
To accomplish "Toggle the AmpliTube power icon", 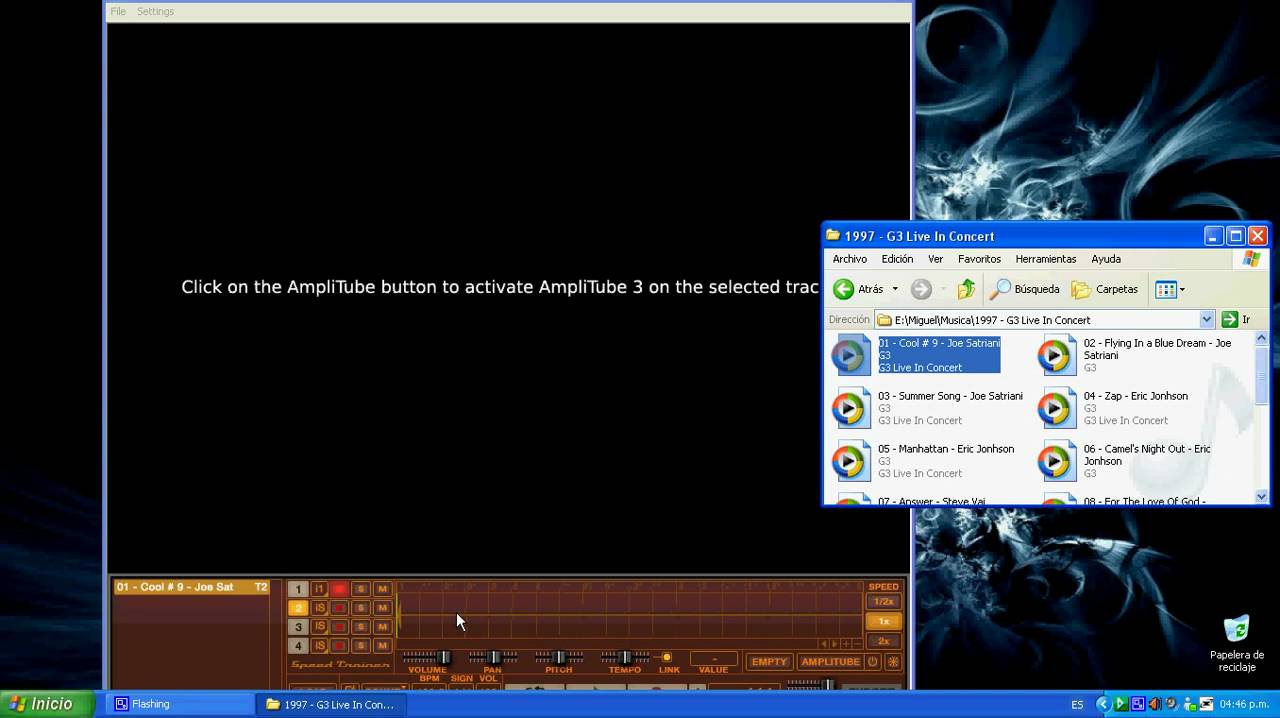I will [873, 662].
